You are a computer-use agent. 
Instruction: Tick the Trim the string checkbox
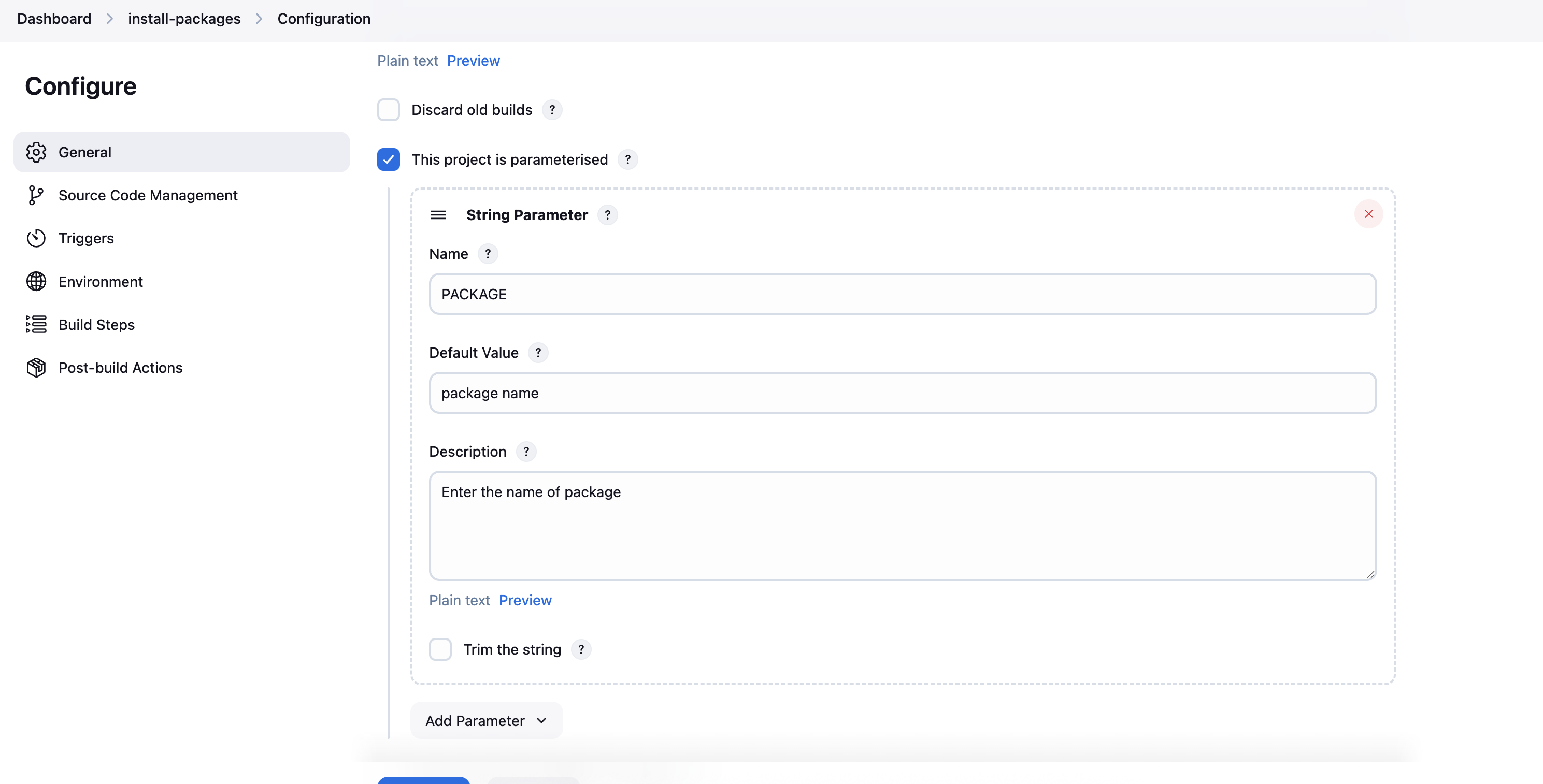click(440, 649)
